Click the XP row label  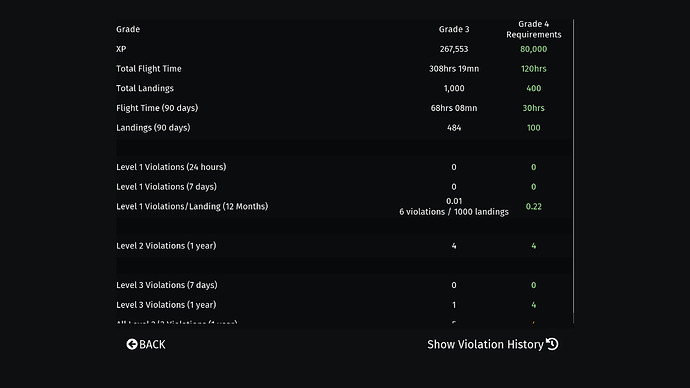pyautogui.click(x=121, y=49)
